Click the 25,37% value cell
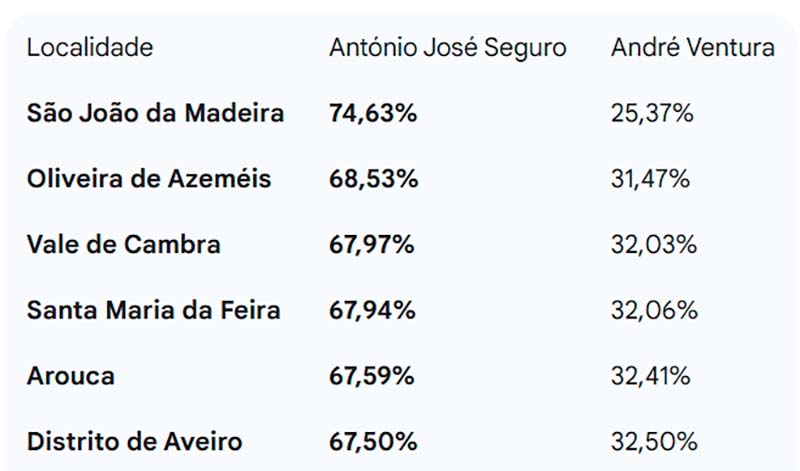Image resolution: width=800 pixels, height=471 pixels. click(x=652, y=113)
